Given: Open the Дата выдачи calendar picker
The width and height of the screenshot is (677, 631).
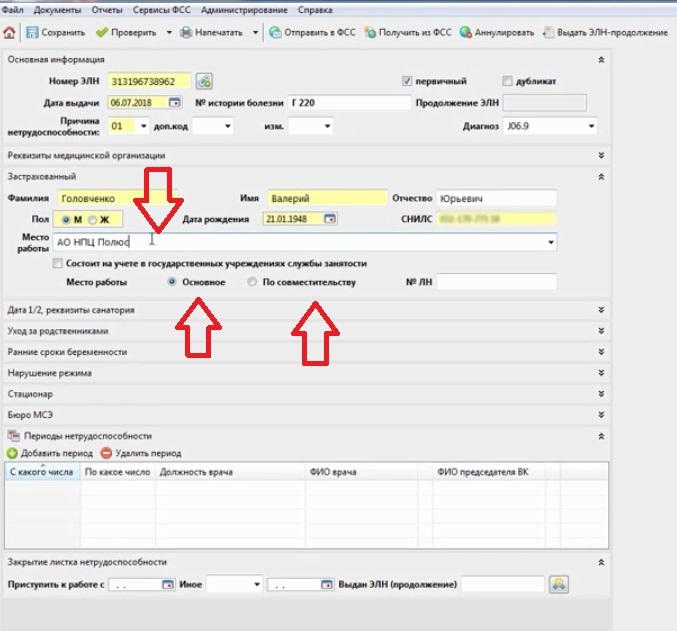Looking at the screenshot, I should pos(174,102).
